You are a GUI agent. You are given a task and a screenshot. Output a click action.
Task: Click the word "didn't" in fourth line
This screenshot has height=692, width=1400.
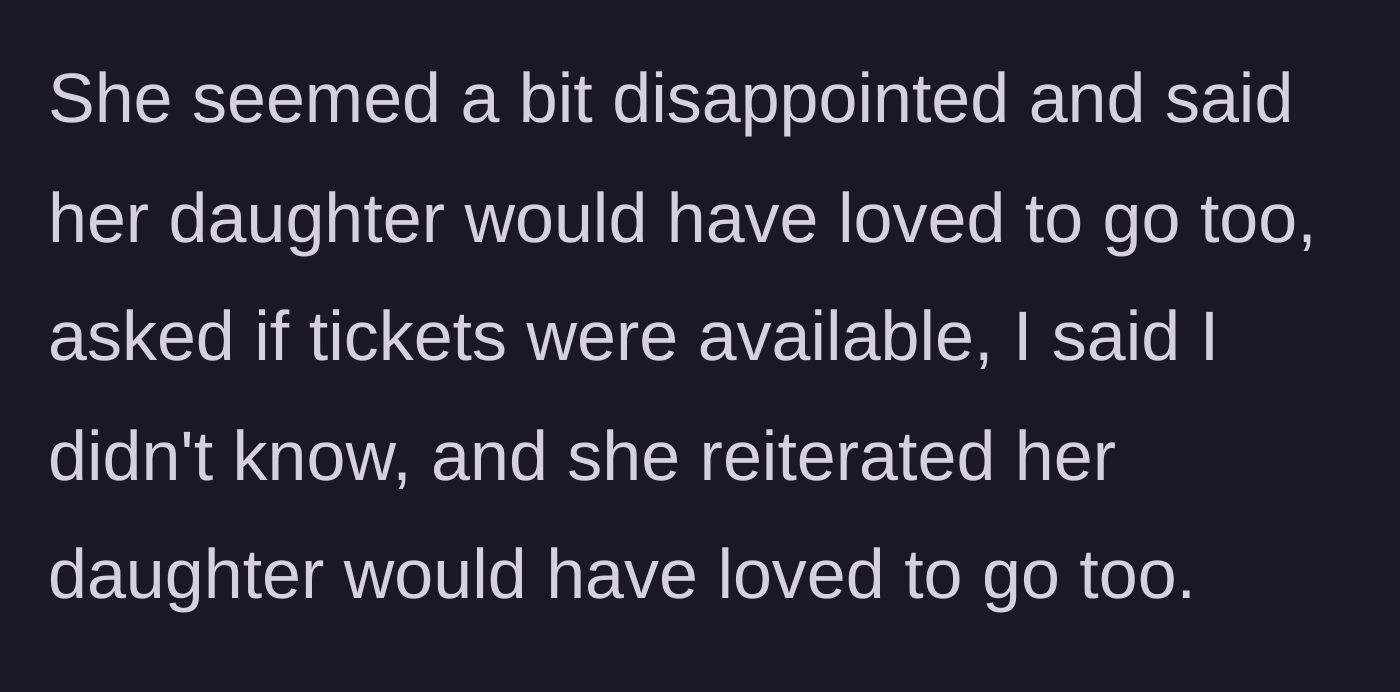click(x=130, y=456)
